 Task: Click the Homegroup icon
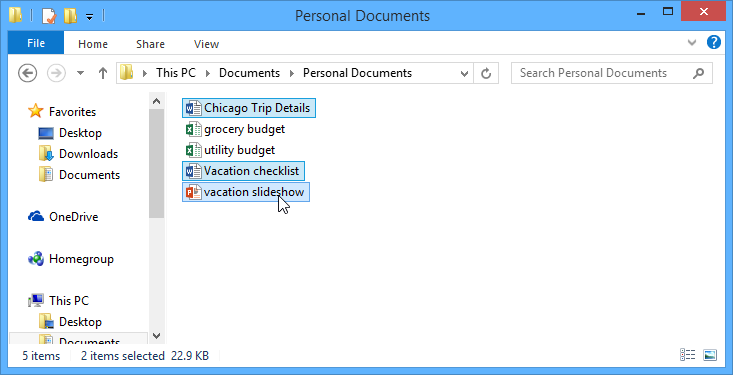click(x=36, y=259)
